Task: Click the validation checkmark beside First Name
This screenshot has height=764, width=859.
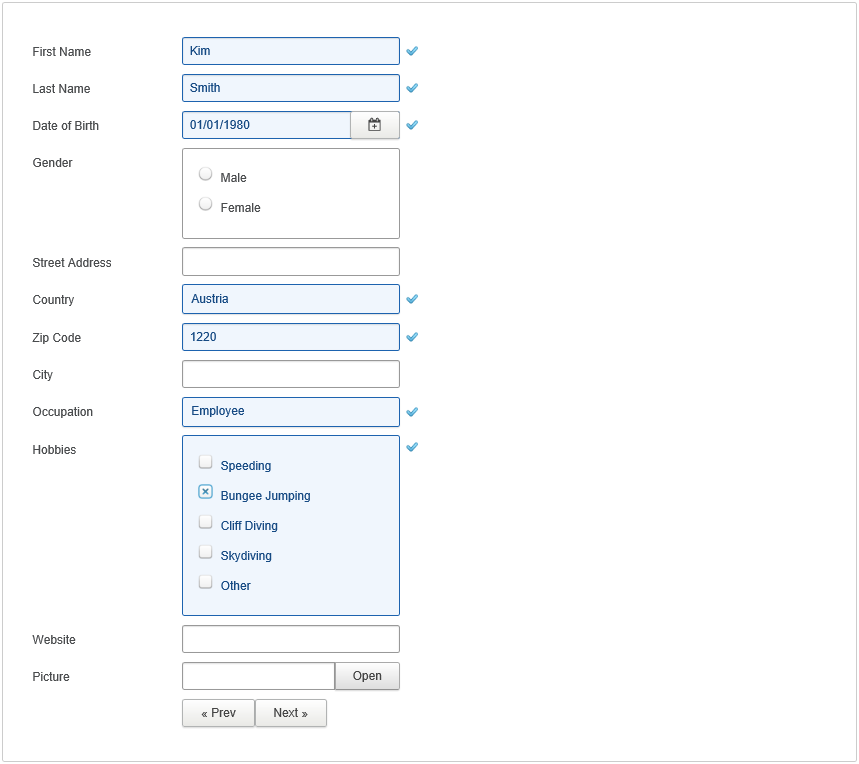Action: coord(412,51)
